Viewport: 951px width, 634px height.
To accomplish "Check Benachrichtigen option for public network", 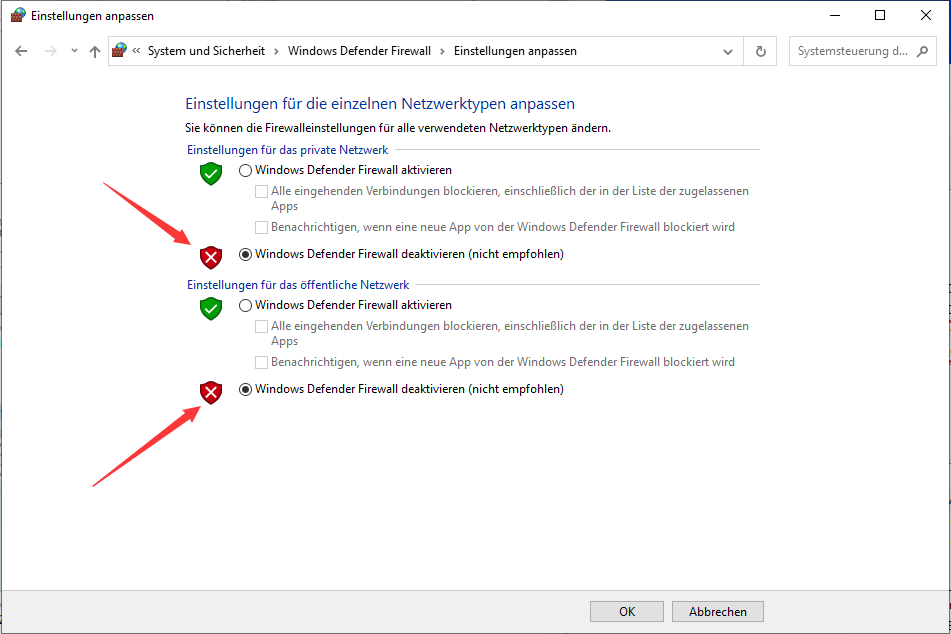I will click(261, 363).
